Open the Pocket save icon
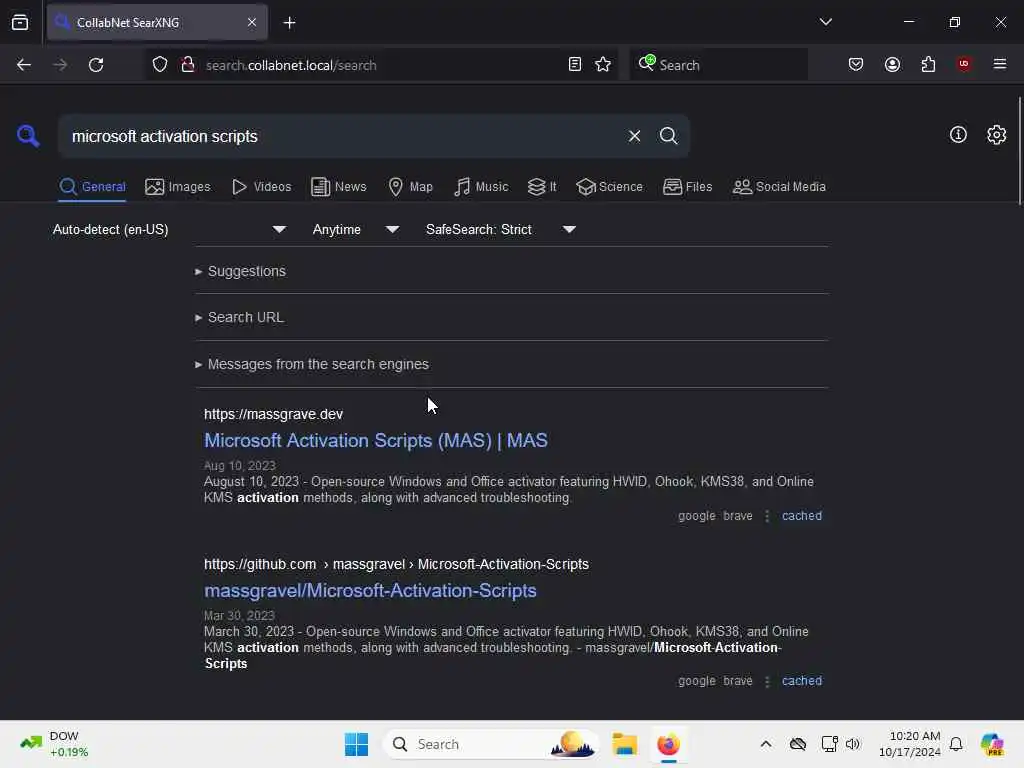The width and height of the screenshot is (1024, 768). click(856, 65)
